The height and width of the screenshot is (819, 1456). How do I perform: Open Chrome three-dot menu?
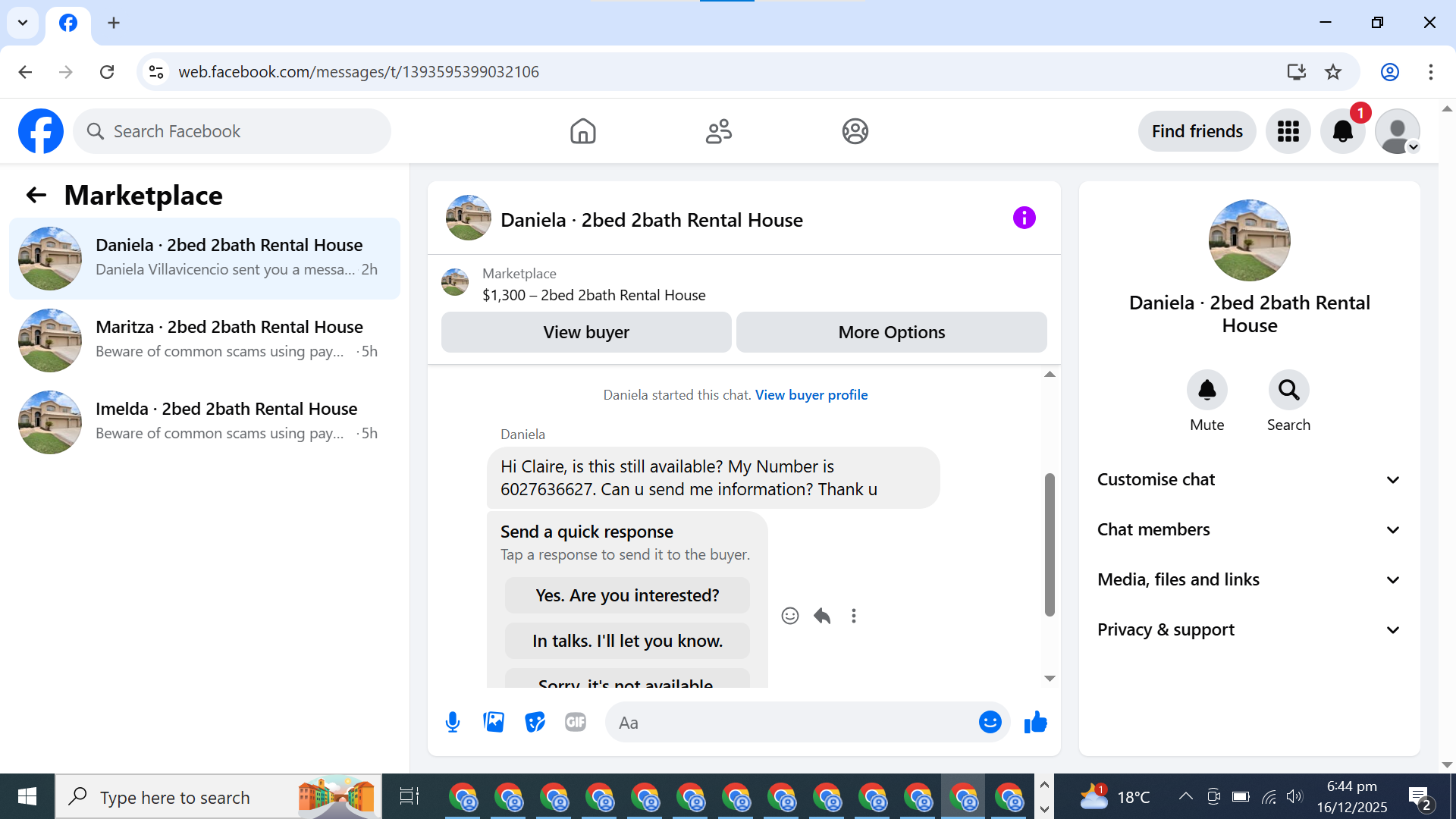[x=1431, y=72]
